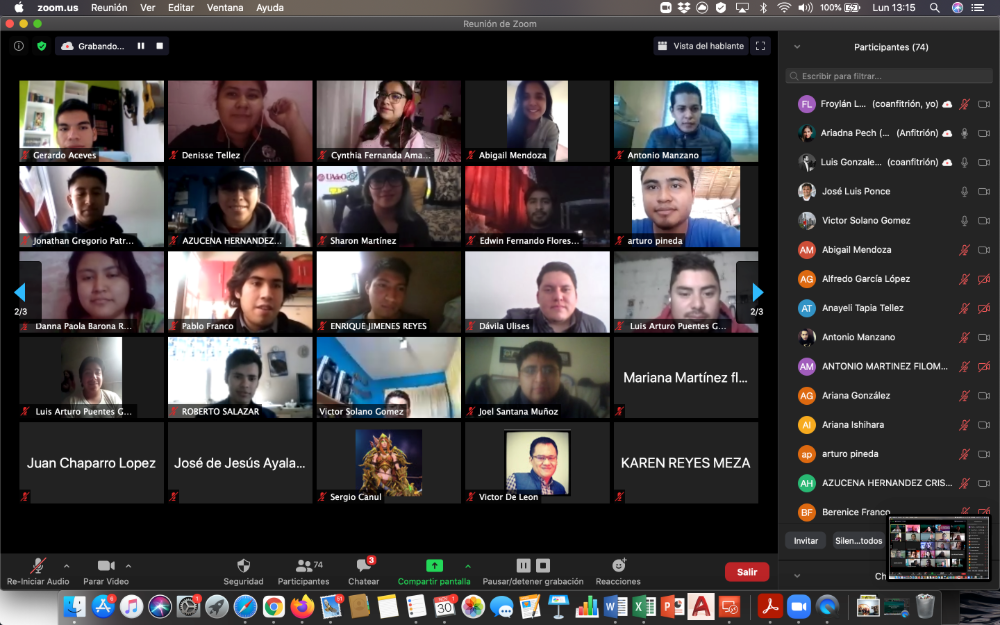1000x625 pixels.
Task: Open the Ventana menu in menu bar
Action: (223, 7)
